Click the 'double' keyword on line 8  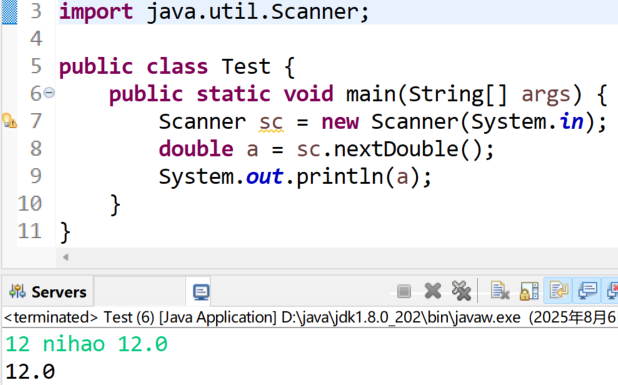[196, 149]
